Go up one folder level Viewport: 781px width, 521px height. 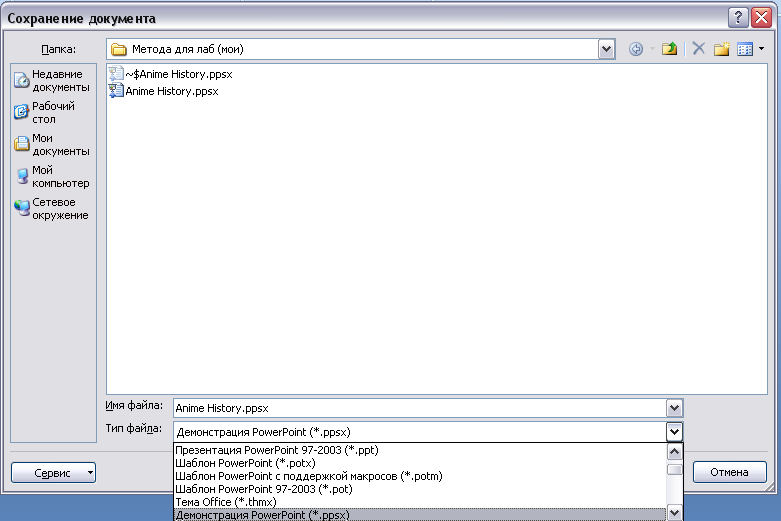point(669,49)
